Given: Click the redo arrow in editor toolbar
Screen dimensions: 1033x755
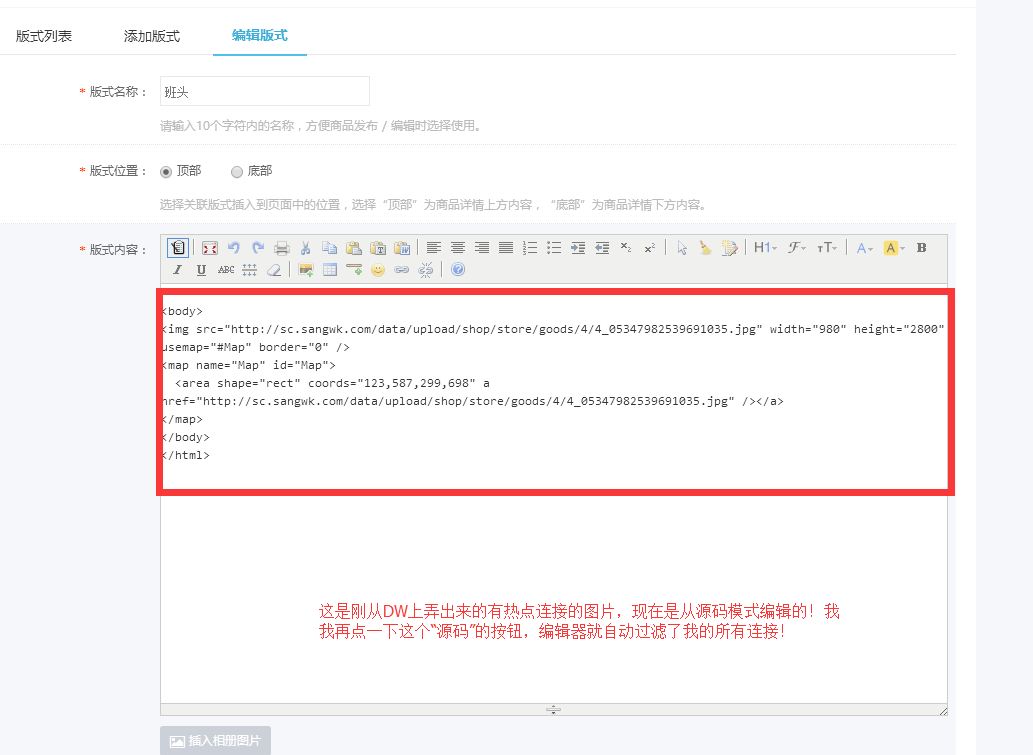Looking at the screenshot, I should [258, 248].
